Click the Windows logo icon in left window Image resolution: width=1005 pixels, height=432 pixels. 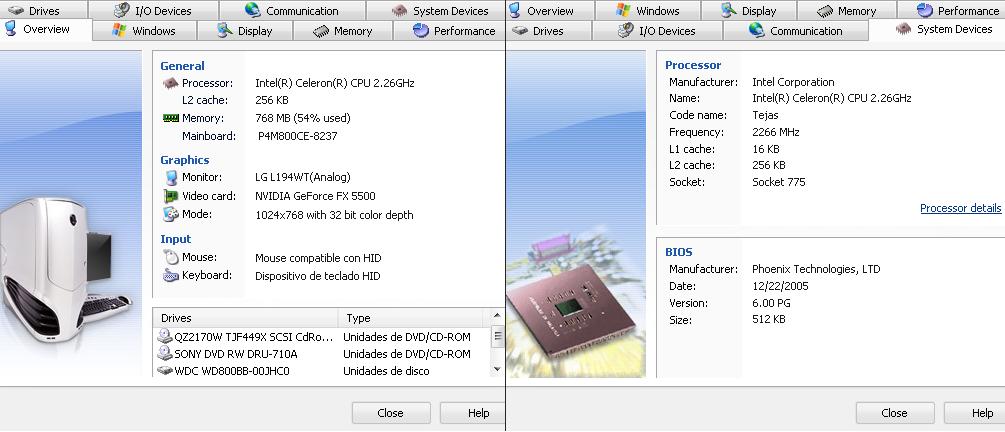click(119, 30)
